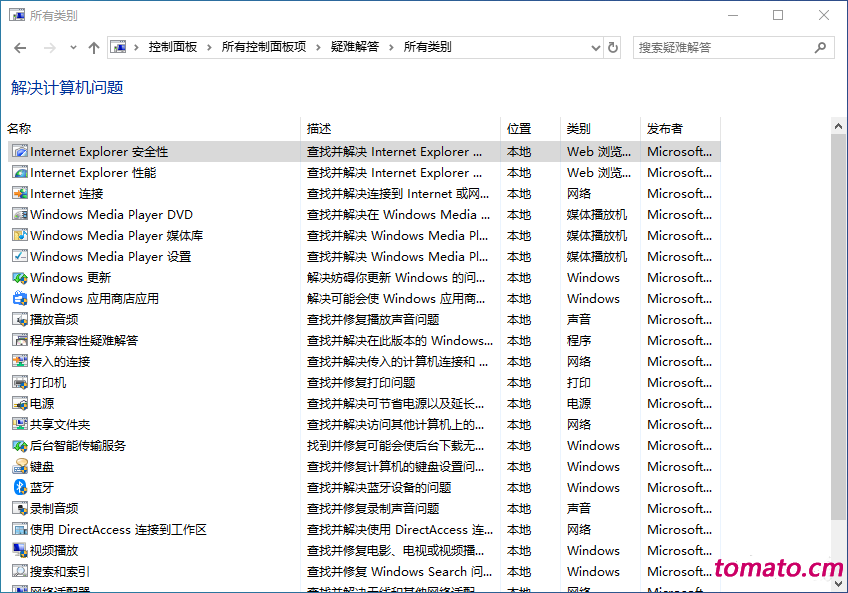Click the 视频播放 icon
The width and height of the screenshot is (848, 593).
(x=20, y=551)
